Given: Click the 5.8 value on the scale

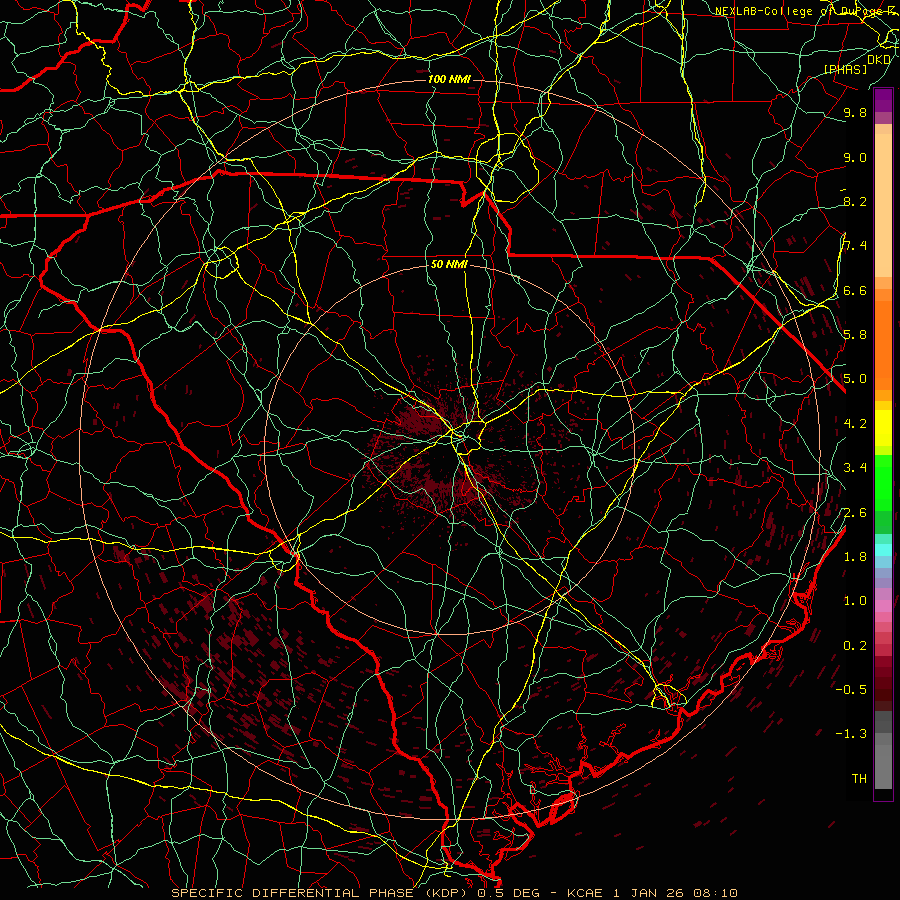Looking at the screenshot, I should pos(855,335).
